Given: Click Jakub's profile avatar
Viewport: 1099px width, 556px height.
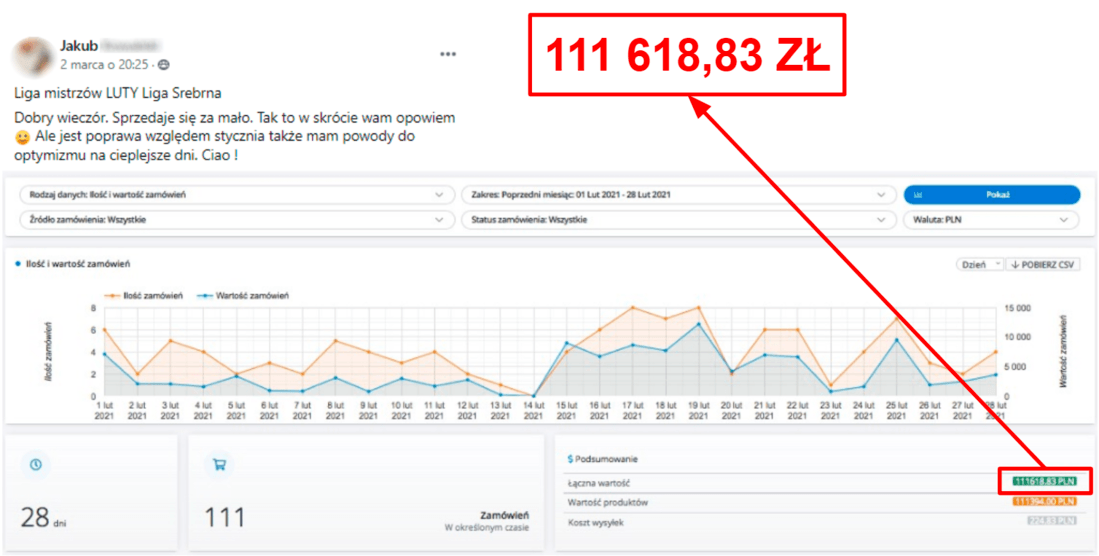Looking at the screenshot, I should coord(32,55).
